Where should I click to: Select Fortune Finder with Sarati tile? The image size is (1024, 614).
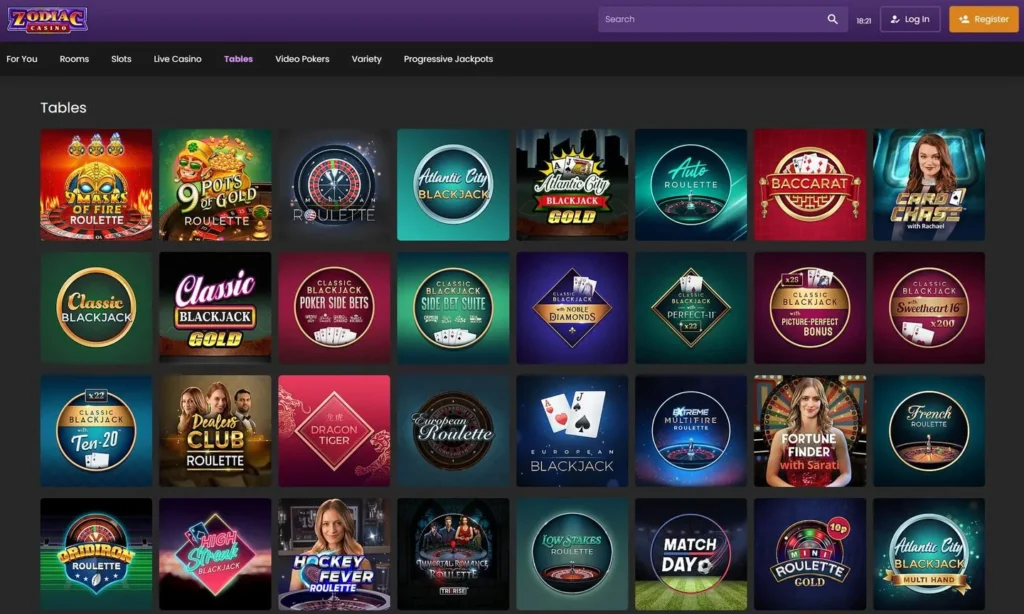810,430
